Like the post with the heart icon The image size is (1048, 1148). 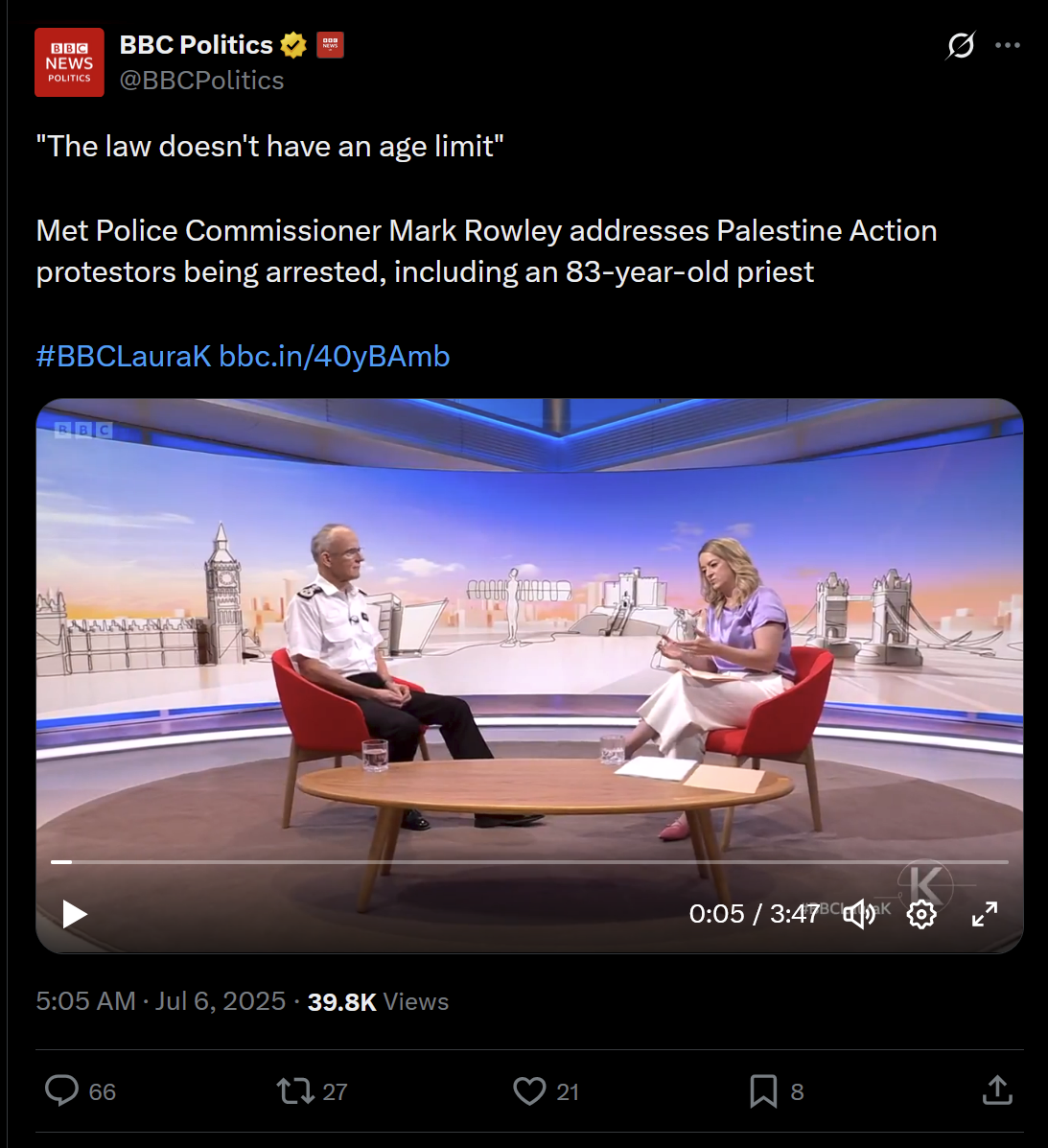529,1090
